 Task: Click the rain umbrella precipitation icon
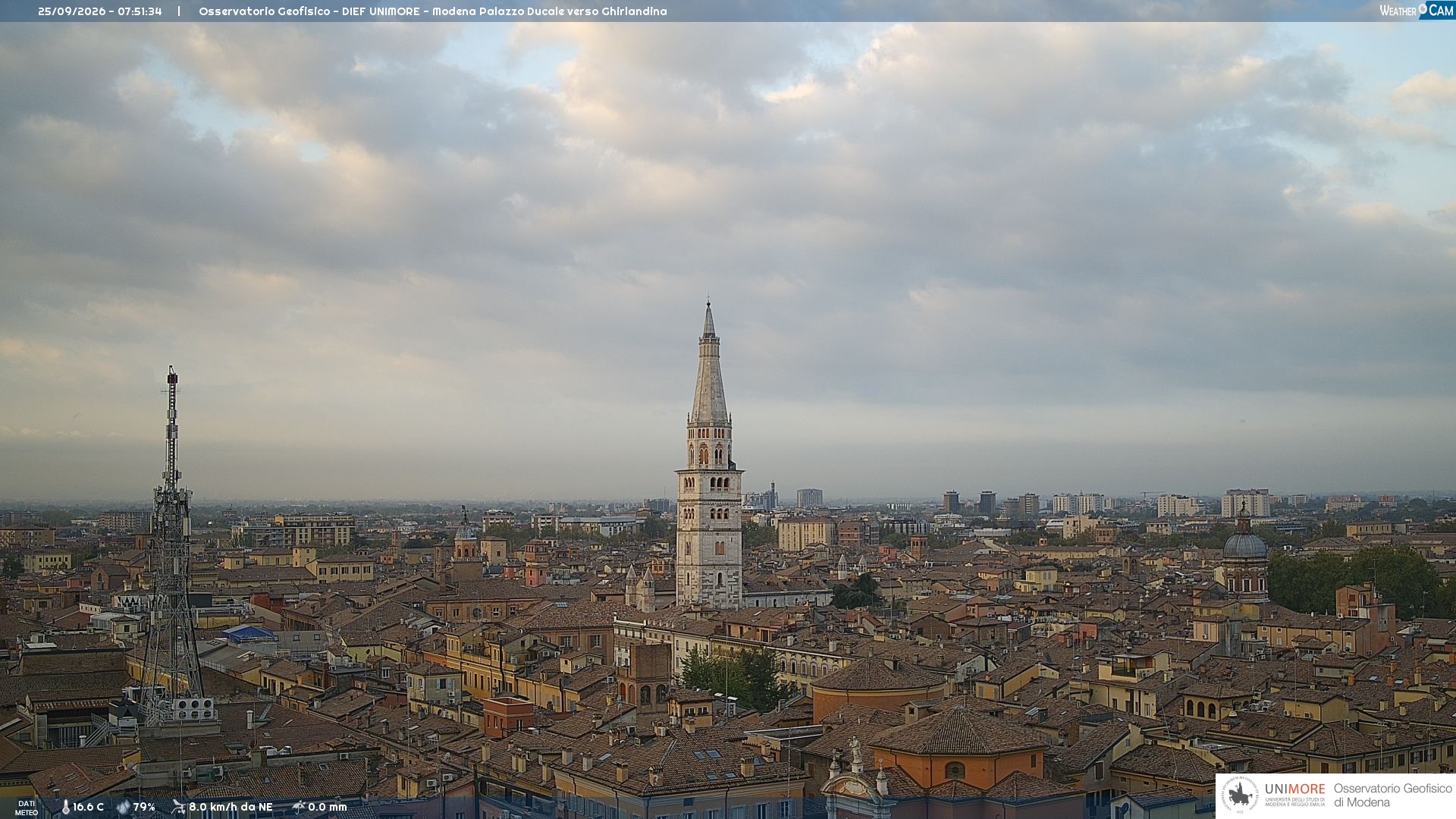tap(299, 807)
